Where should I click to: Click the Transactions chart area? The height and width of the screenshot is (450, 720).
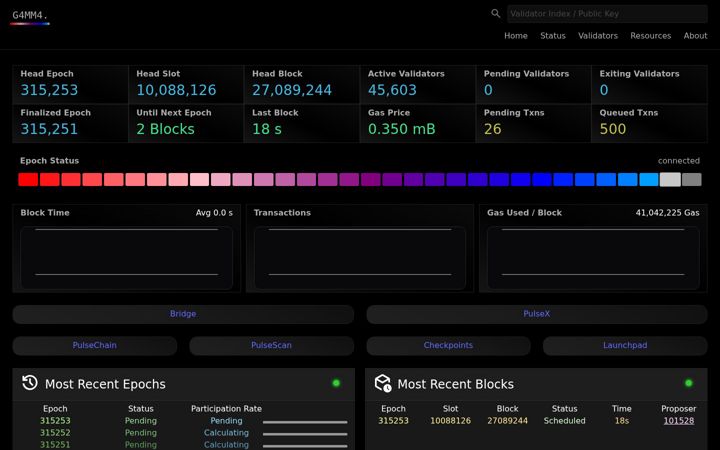click(x=360, y=258)
